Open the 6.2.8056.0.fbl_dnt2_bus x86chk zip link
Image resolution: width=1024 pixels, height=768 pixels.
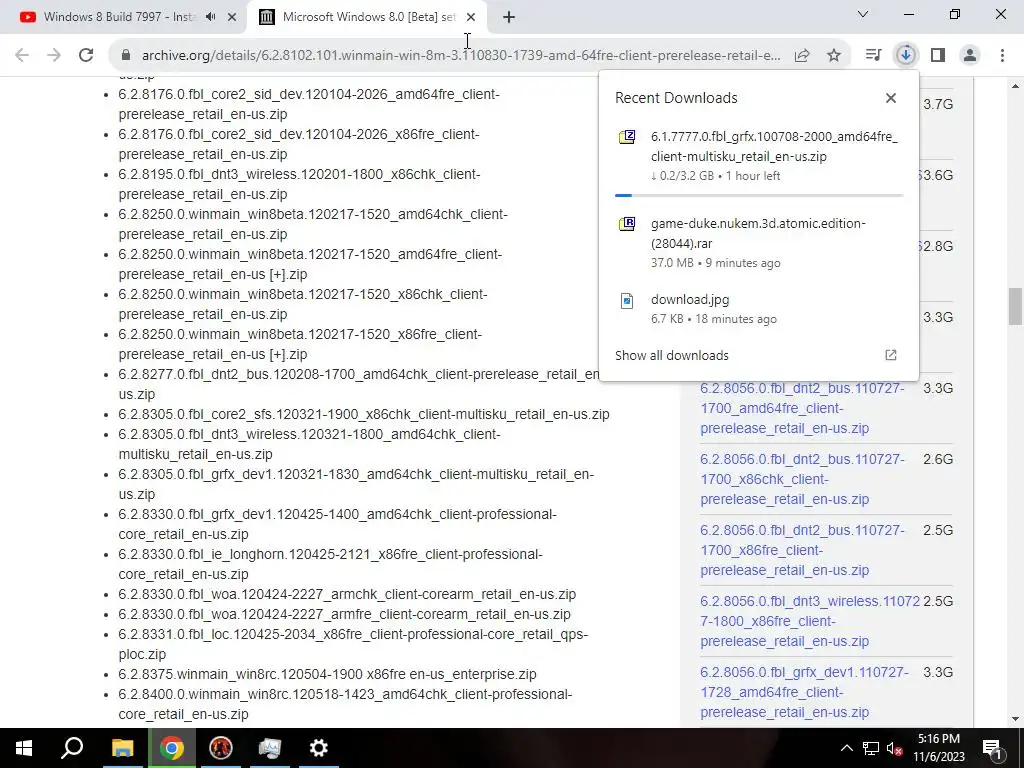[x=803, y=479]
